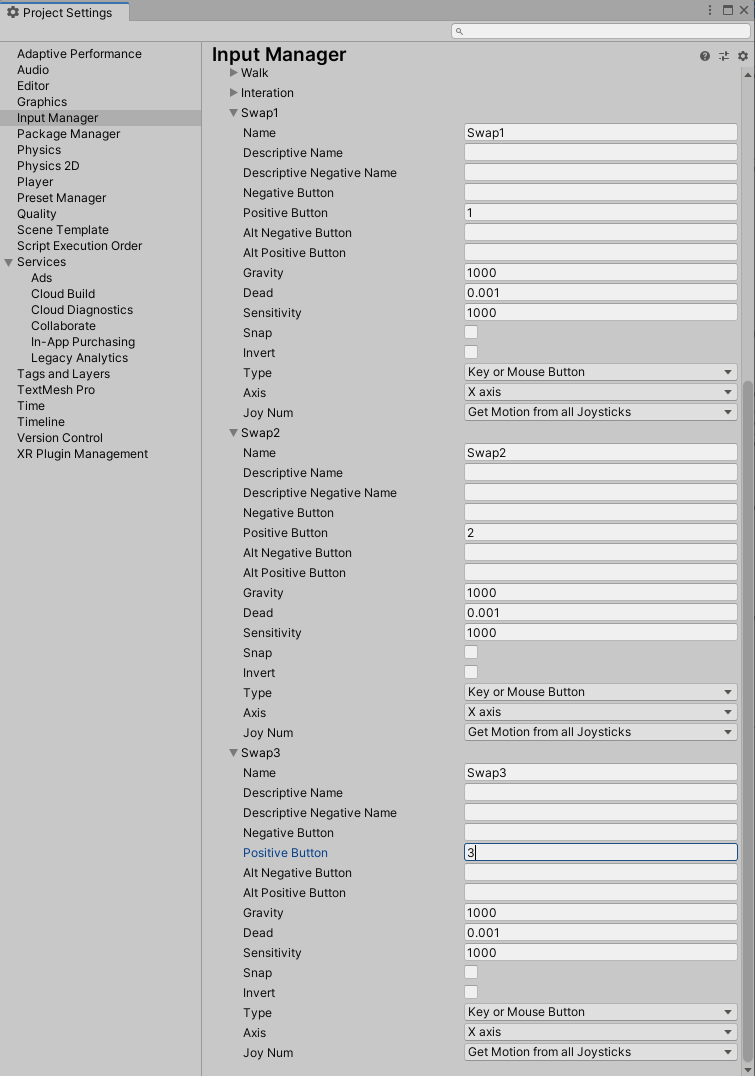Screen dimensions: 755x1076
Task: Click the search field in Project Settings
Action: (601, 31)
